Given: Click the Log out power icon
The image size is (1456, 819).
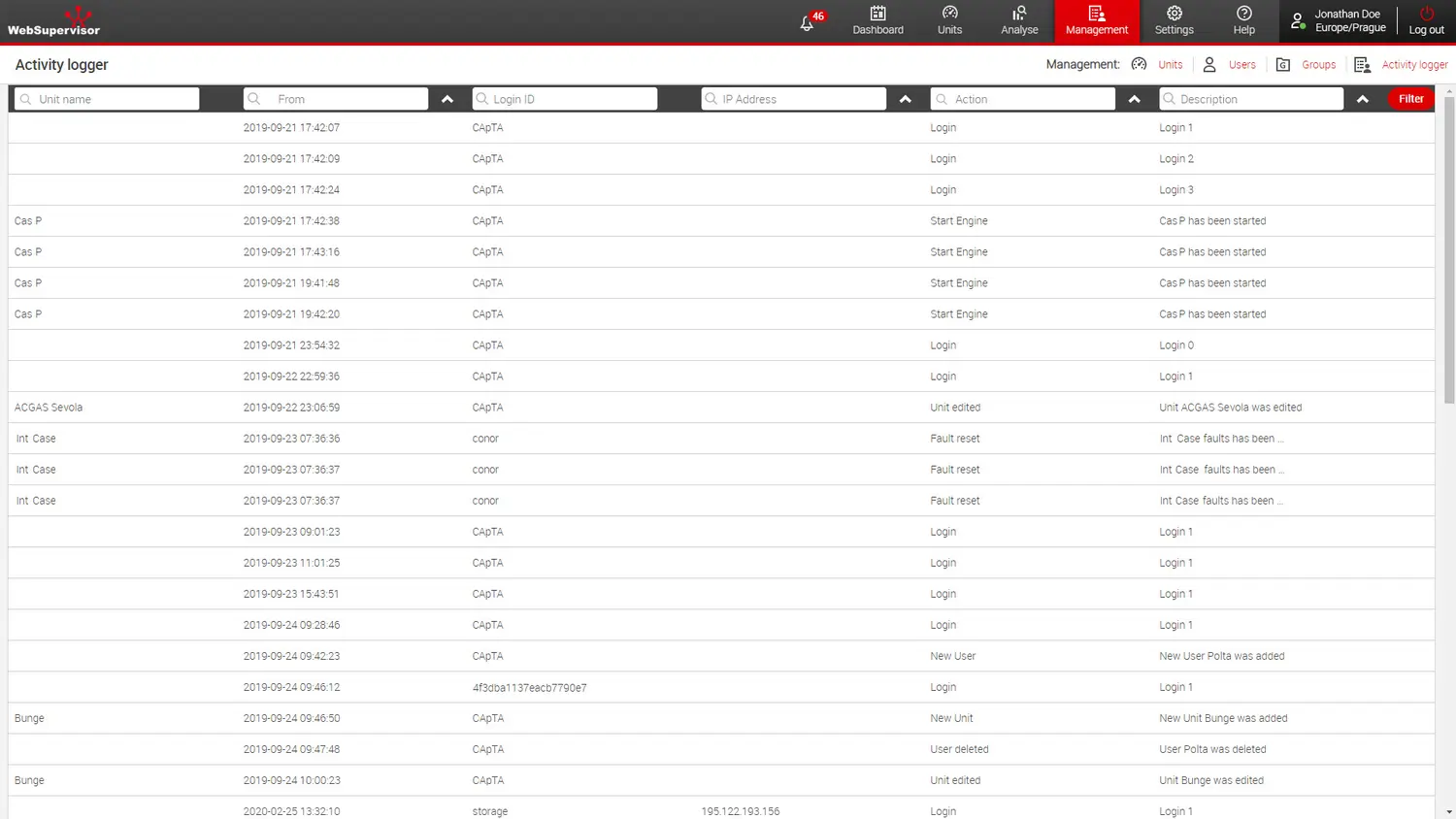Looking at the screenshot, I should 1426,20.
